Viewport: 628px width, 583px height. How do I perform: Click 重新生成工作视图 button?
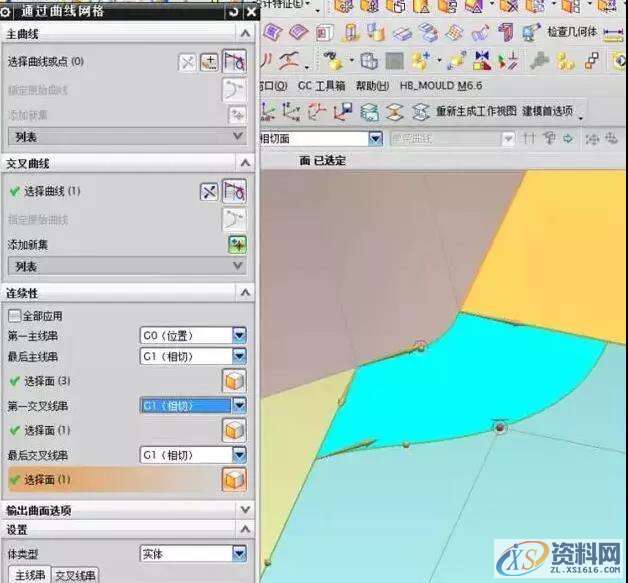click(x=476, y=111)
